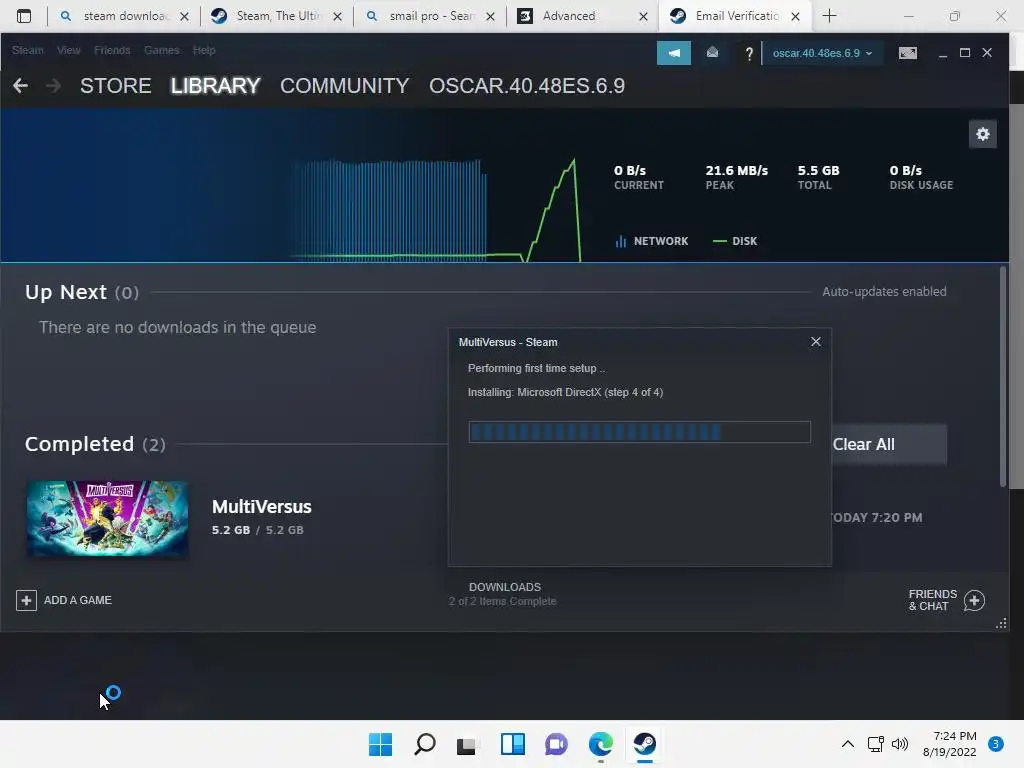
Task: Click the downloads list vertical scrollbar
Action: [1003, 377]
